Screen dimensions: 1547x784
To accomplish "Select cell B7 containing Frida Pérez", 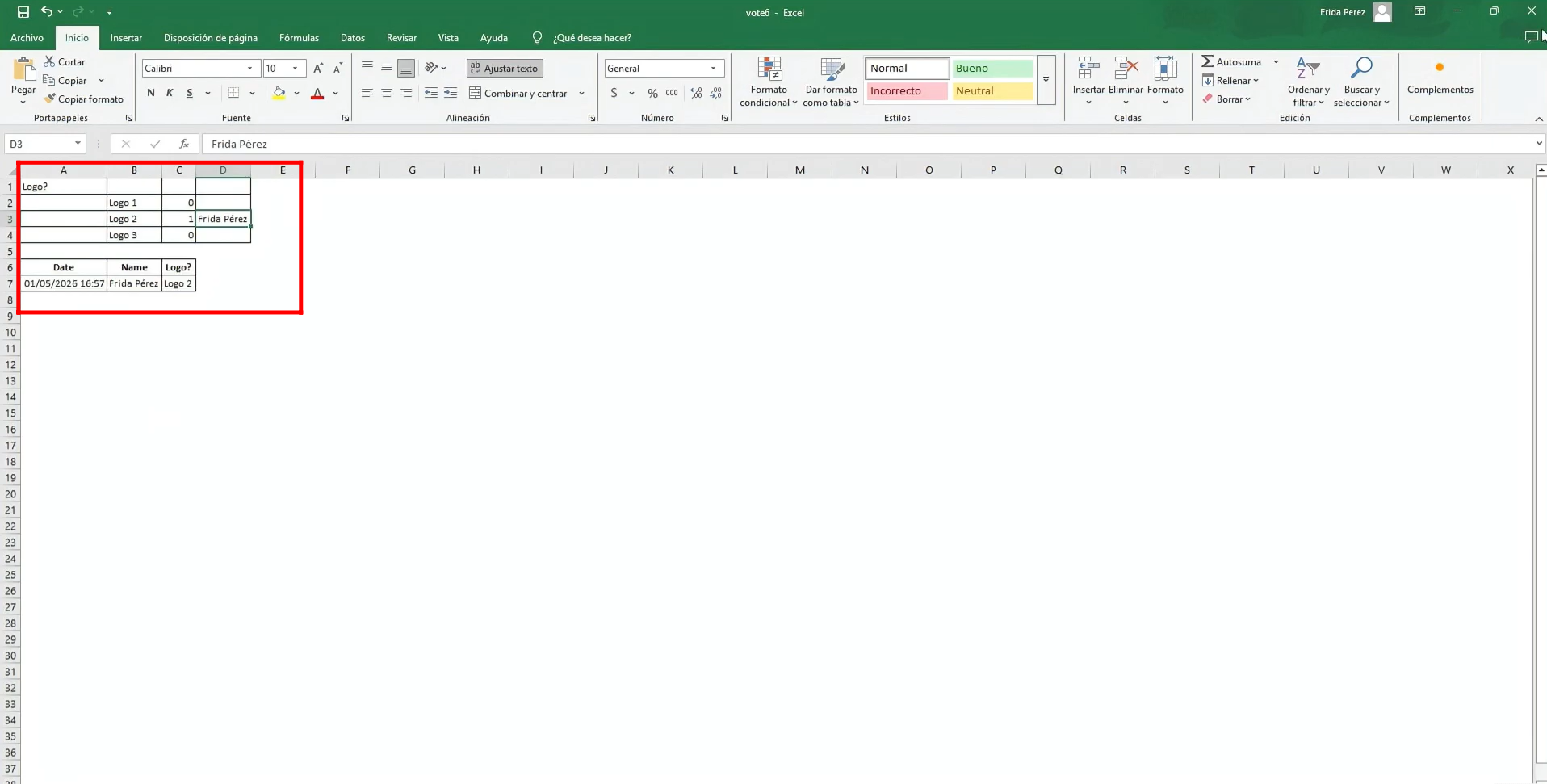I will (134, 283).
